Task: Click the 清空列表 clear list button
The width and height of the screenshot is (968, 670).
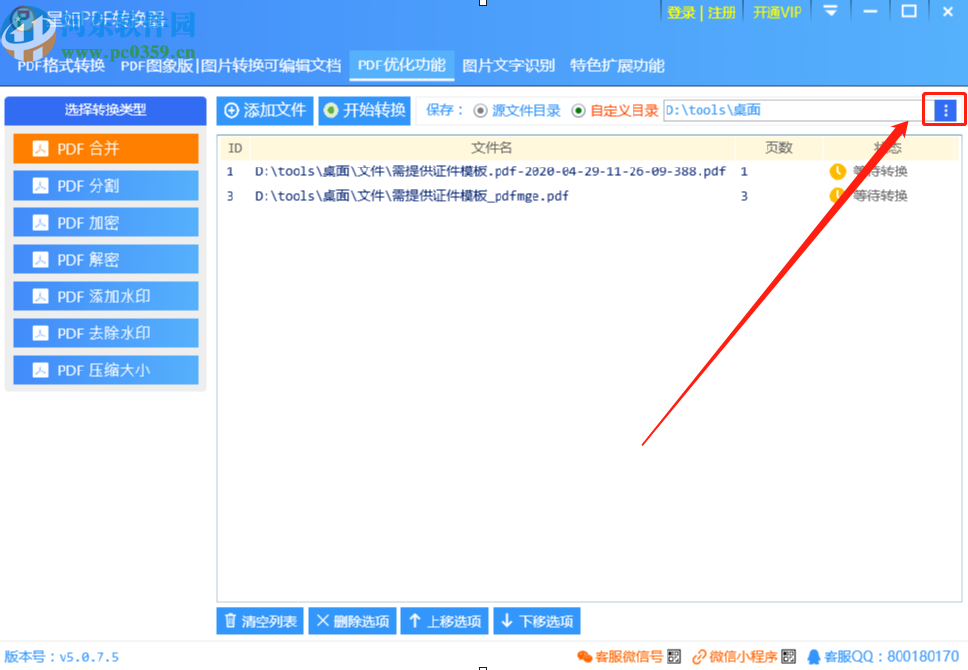Action: pos(259,620)
